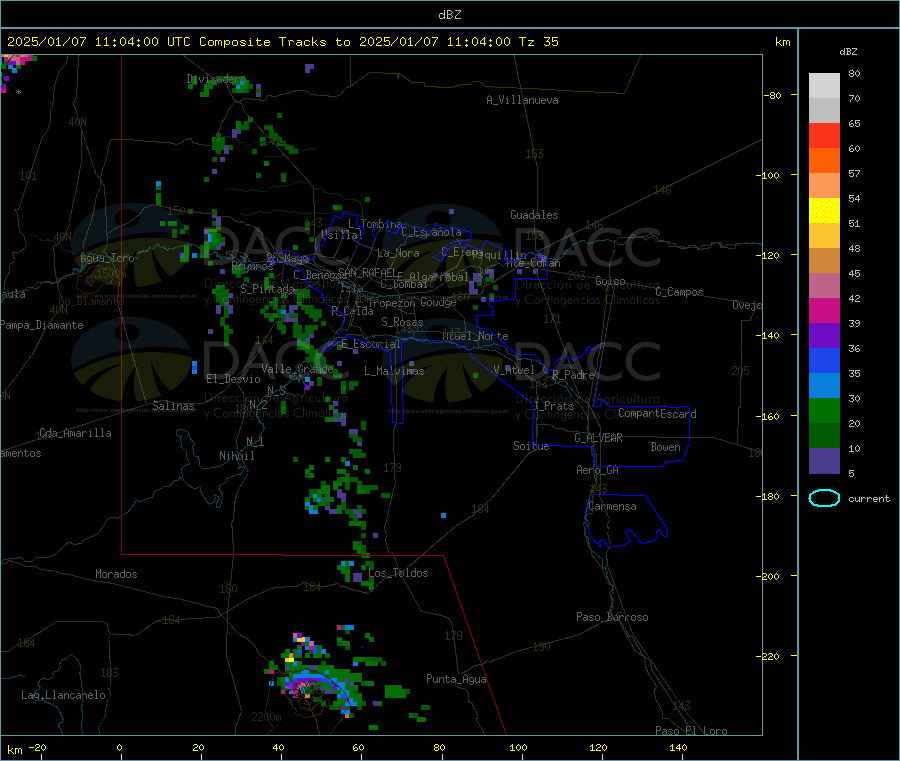
Task: Click the 'L_Malvinas' map label
Action: click(x=394, y=371)
